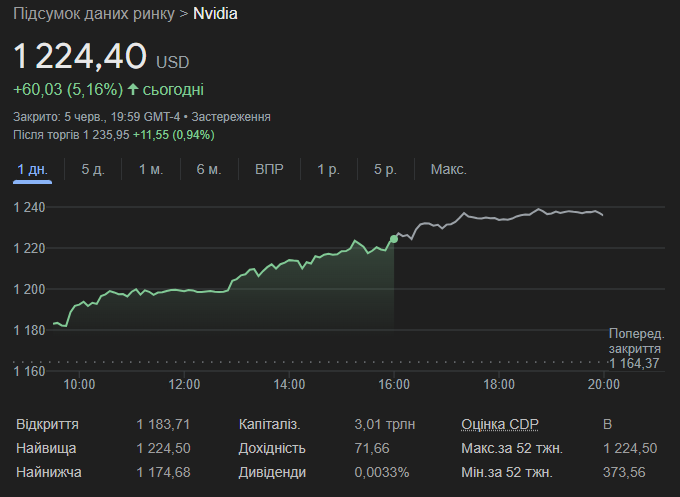Open the Макс. time range
This screenshot has width=680, height=497.
click(448, 169)
